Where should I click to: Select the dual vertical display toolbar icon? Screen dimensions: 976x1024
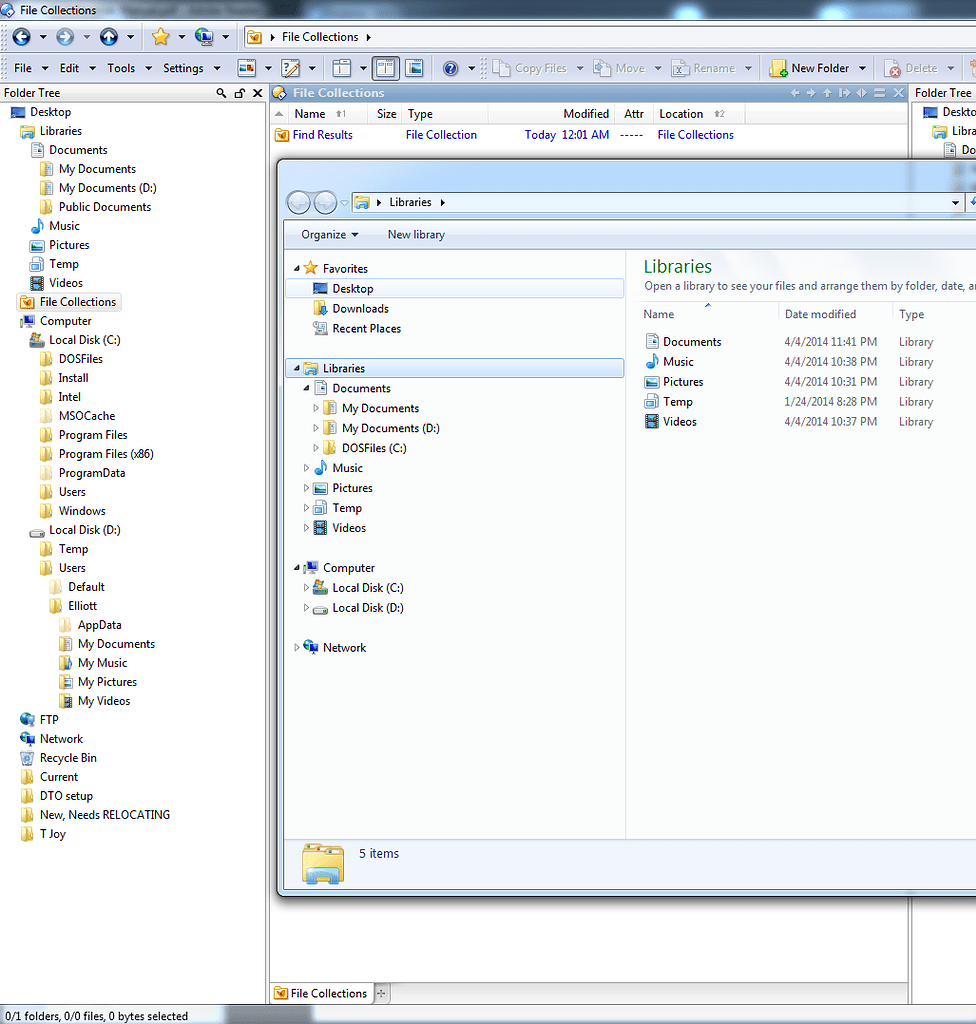click(386, 67)
